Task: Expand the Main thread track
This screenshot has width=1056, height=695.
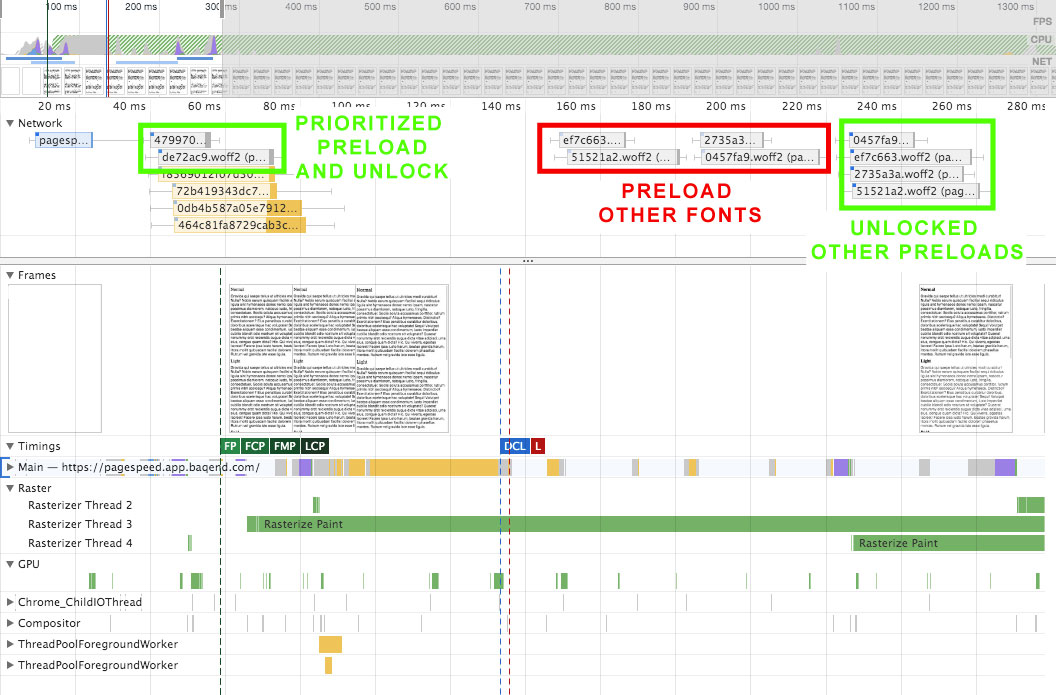Action: (x=10, y=467)
